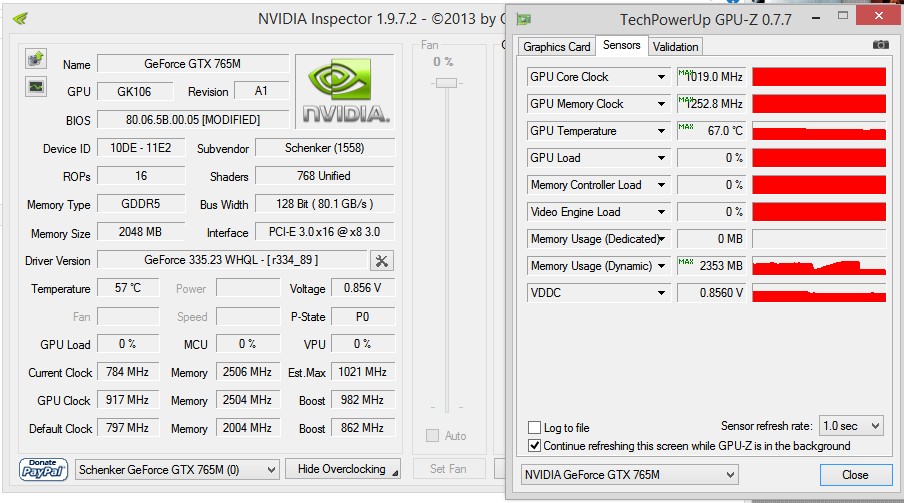This screenshot has height=503, width=904.
Task: Click the Subvendor field Schenker (1558)
Action: click(x=325, y=148)
